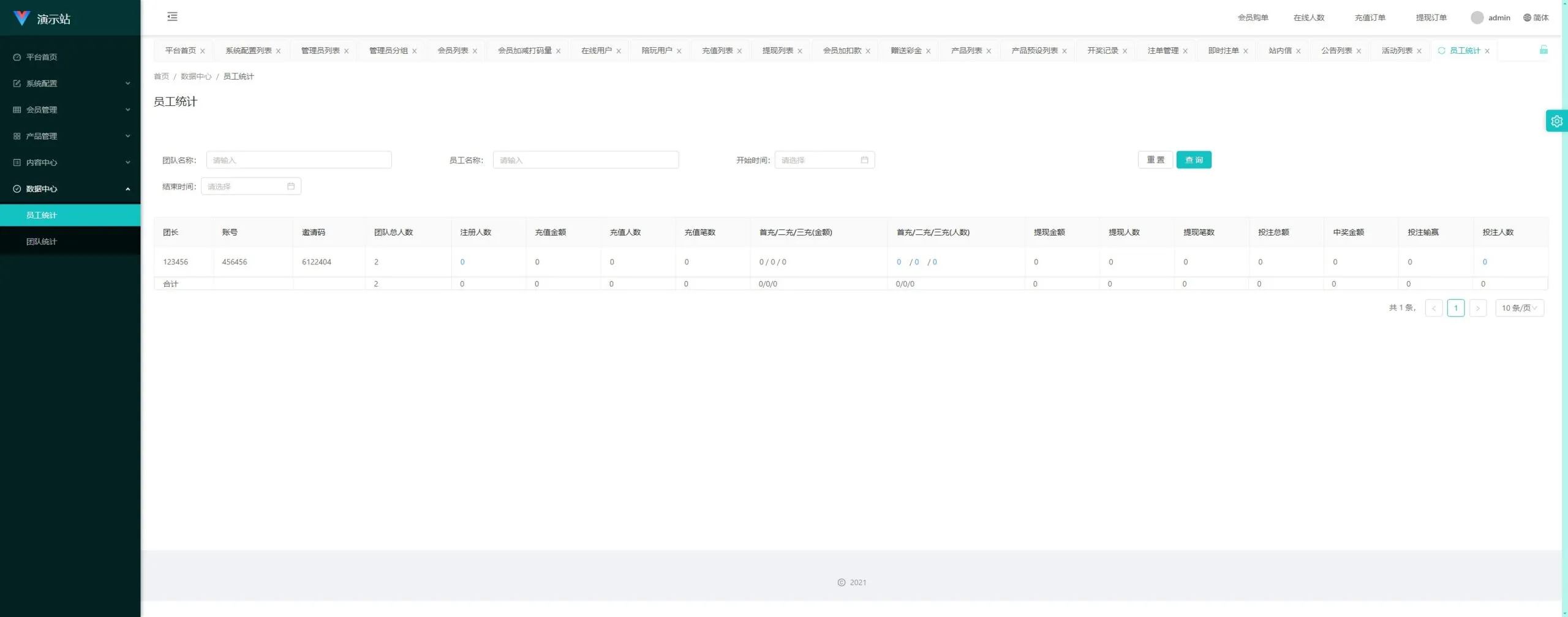Switch to the 公告列表 tab
The height and width of the screenshot is (617, 1568).
tap(1336, 51)
